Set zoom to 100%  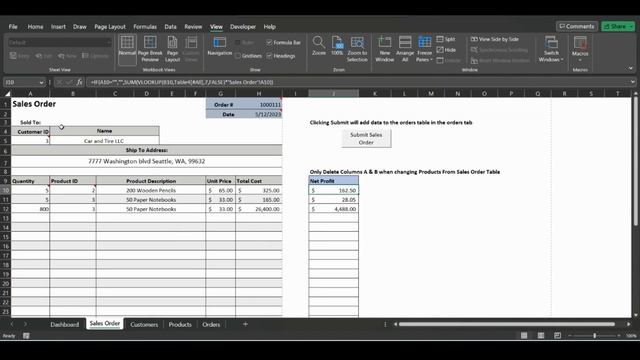pos(337,46)
